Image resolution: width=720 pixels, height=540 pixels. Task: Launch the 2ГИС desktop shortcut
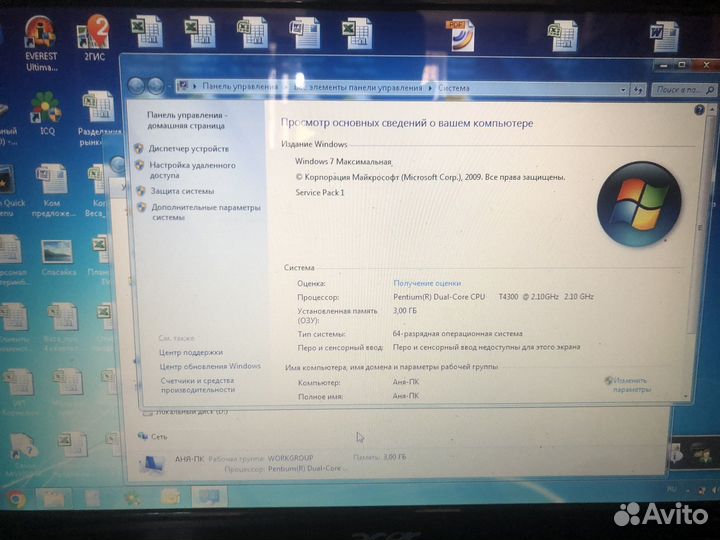pos(94,38)
